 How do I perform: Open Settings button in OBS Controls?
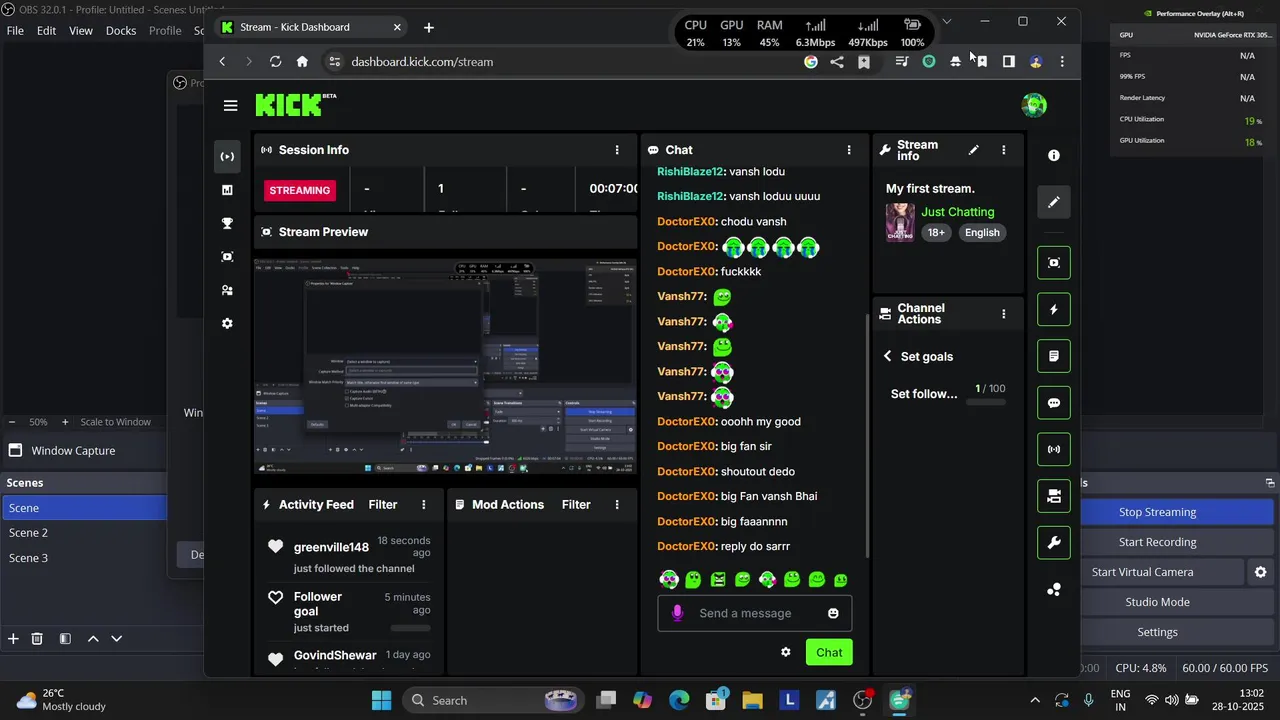click(x=1157, y=632)
